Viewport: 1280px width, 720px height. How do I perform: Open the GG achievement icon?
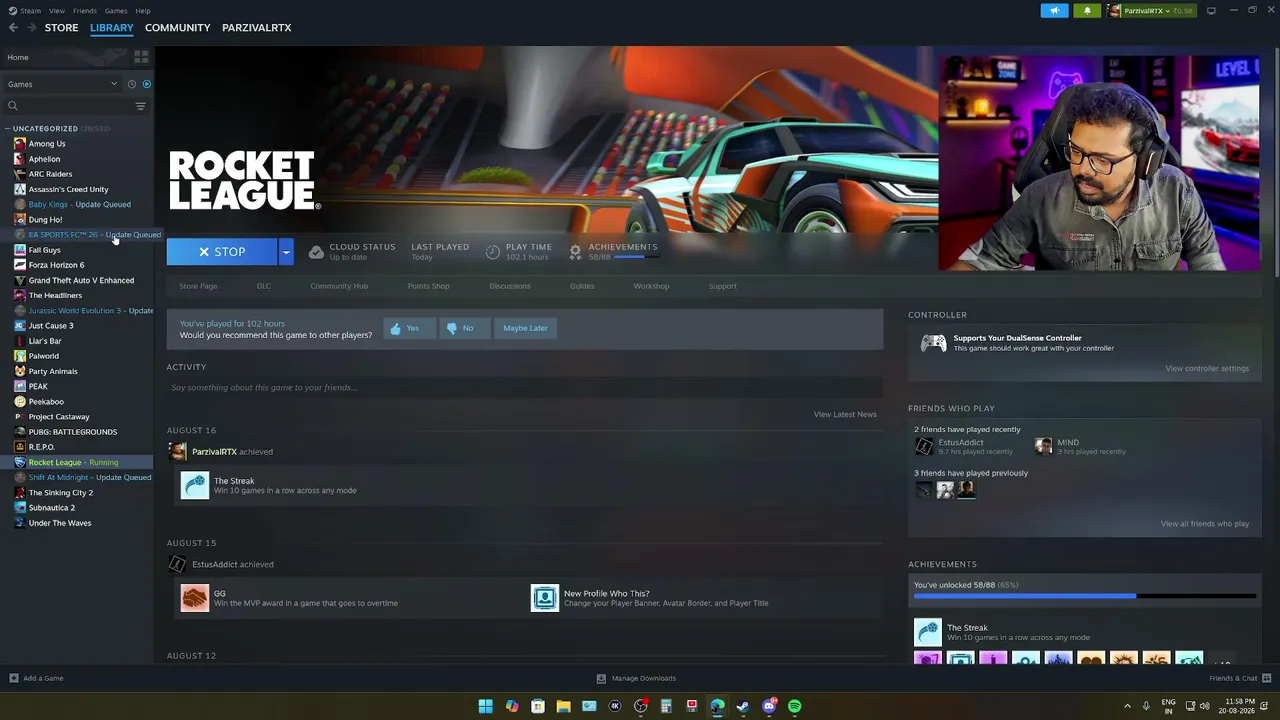[195, 598]
